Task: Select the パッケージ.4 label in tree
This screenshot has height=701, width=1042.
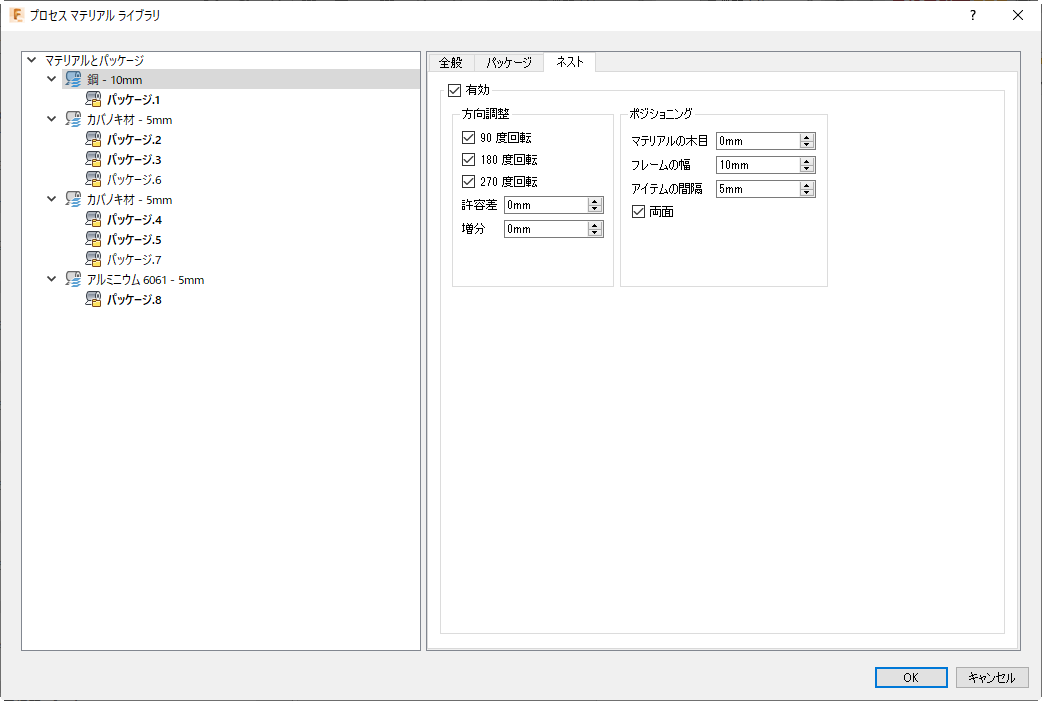Action: click(134, 219)
